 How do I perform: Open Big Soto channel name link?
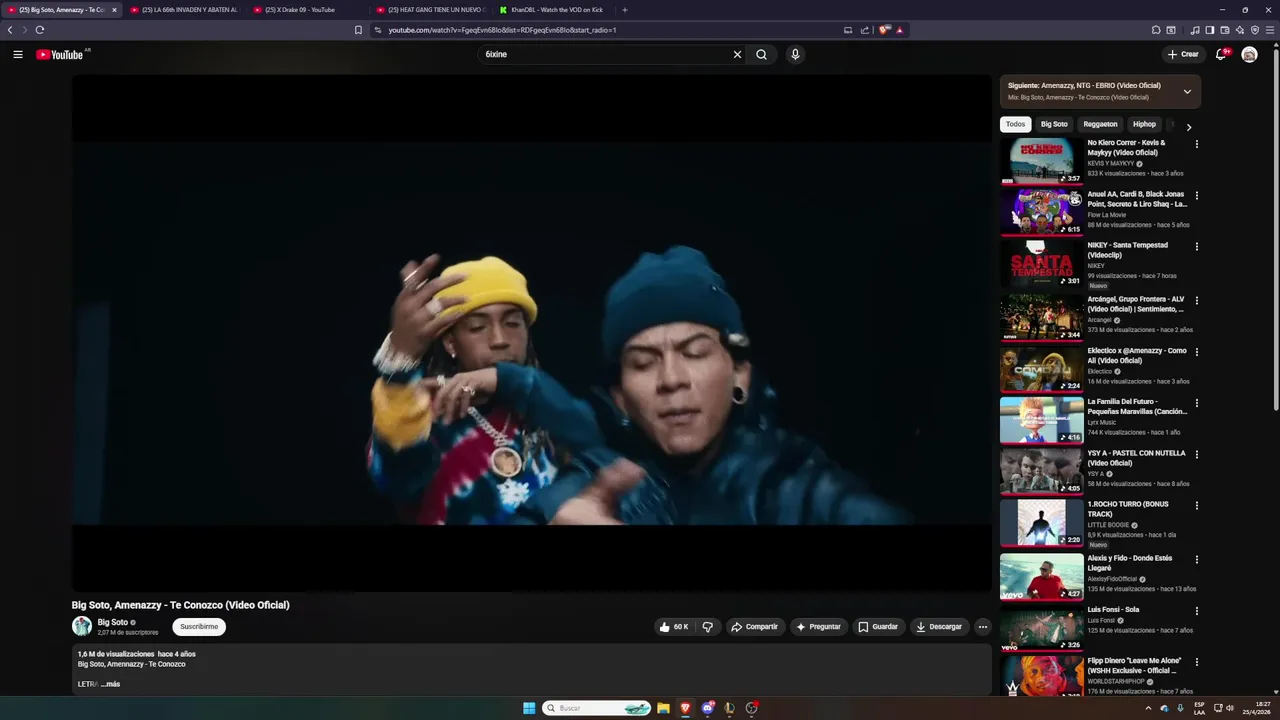pos(113,622)
